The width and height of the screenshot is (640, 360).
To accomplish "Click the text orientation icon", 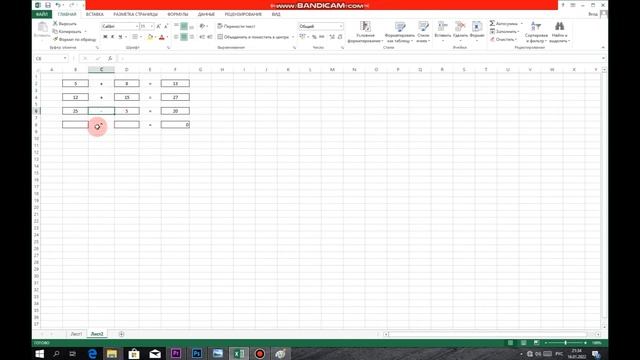I will coord(202,26).
